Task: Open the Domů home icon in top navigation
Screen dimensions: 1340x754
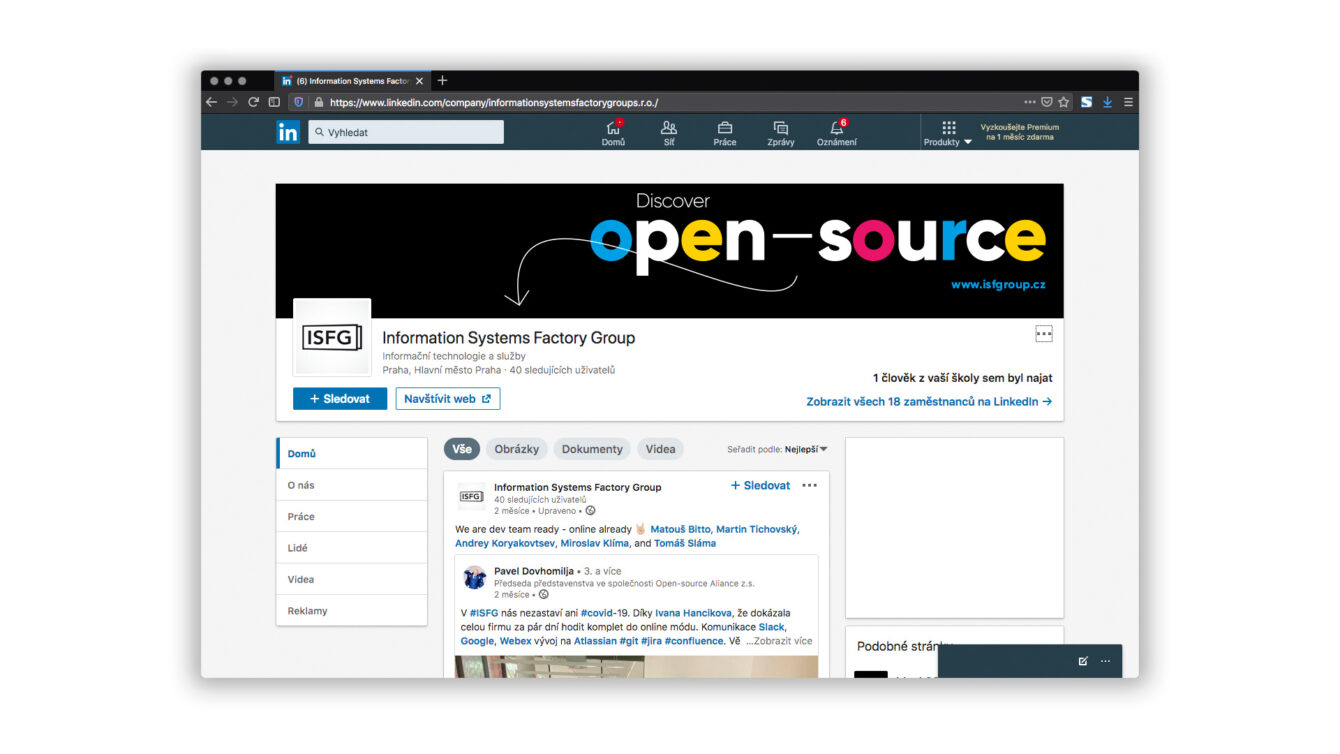Action: coord(614,133)
